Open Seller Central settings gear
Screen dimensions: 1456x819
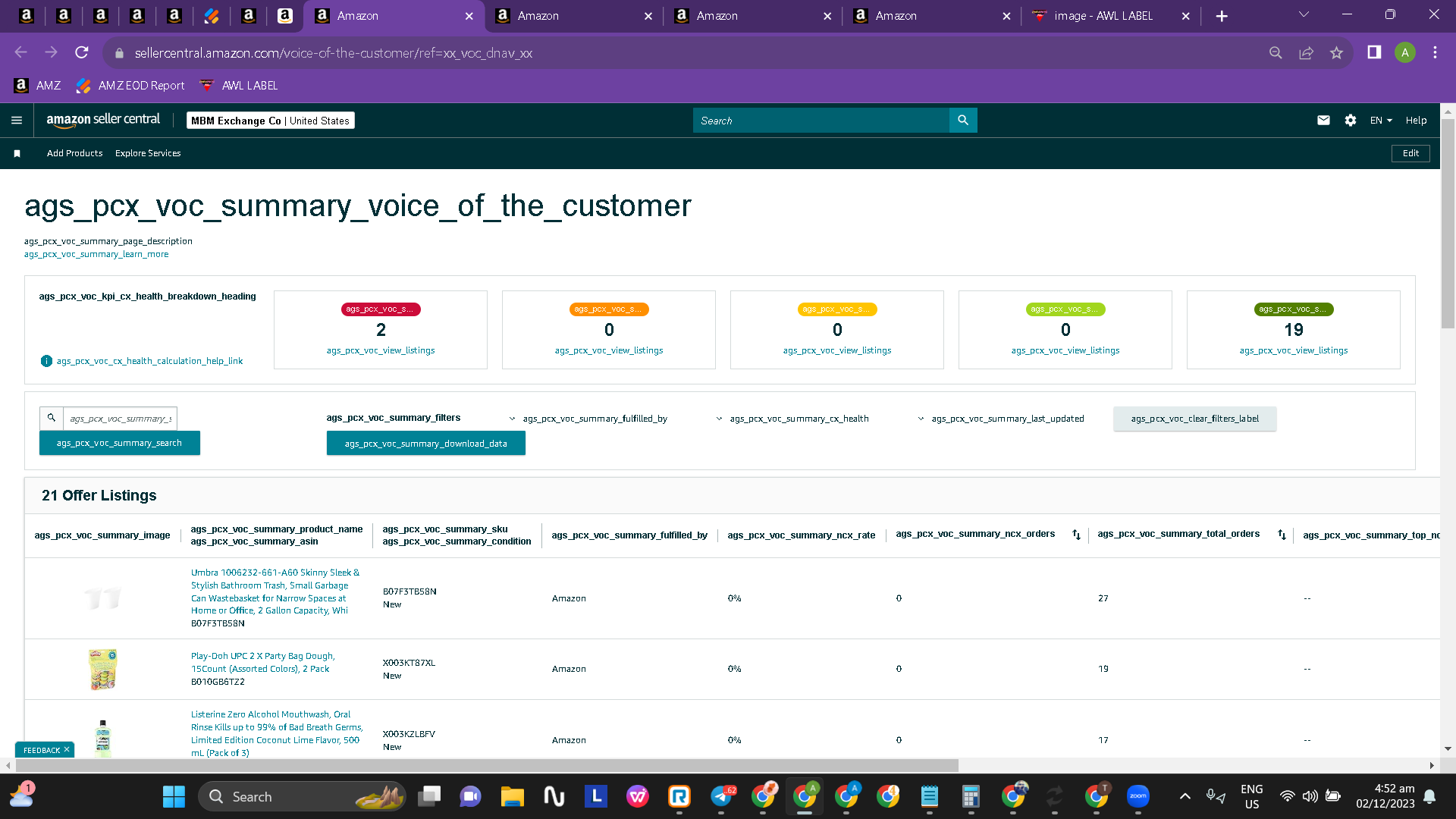coord(1351,120)
